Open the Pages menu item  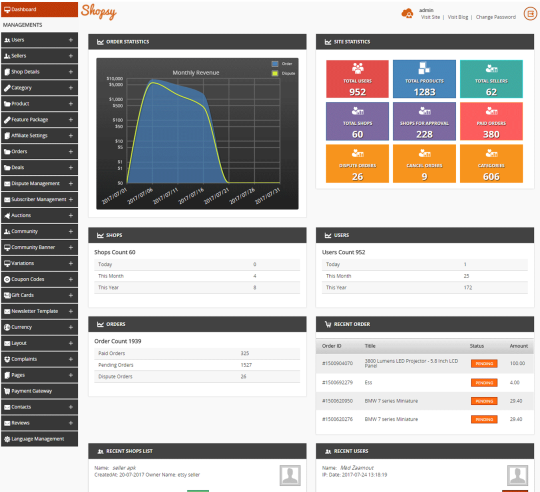(39, 375)
